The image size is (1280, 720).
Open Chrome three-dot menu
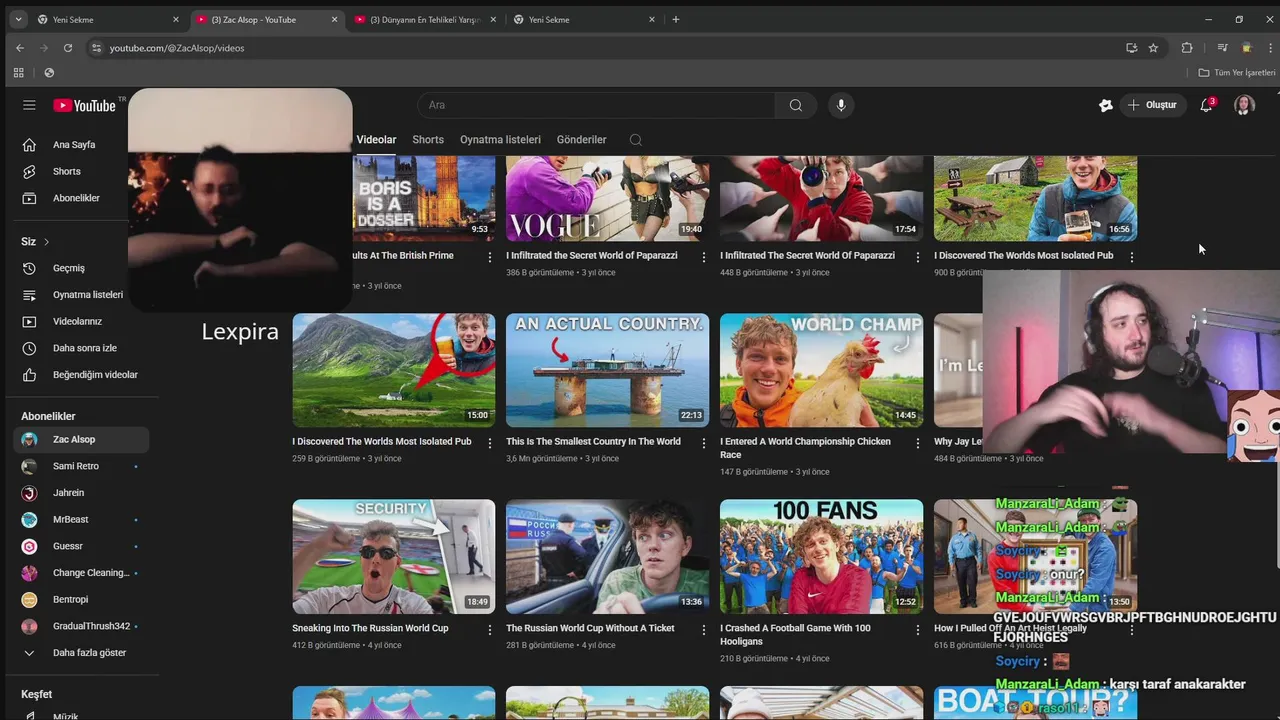click(x=1270, y=48)
